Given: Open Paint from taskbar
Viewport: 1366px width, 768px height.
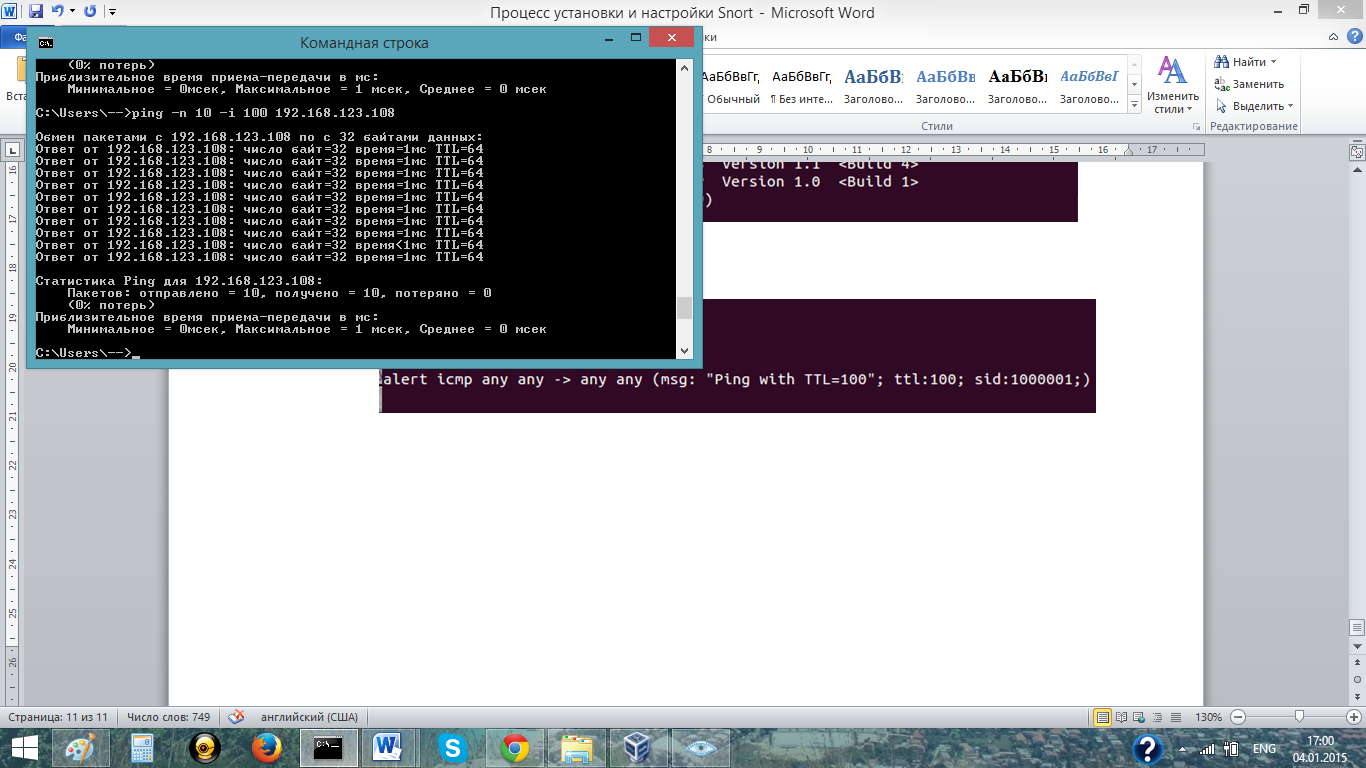Looking at the screenshot, I should (x=81, y=748).
